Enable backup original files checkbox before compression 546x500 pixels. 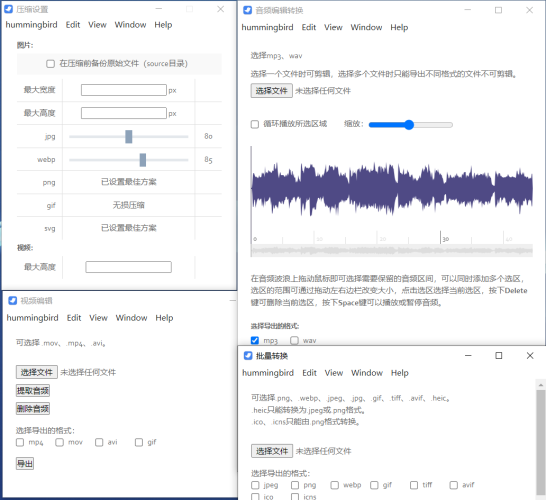[50, 64]
